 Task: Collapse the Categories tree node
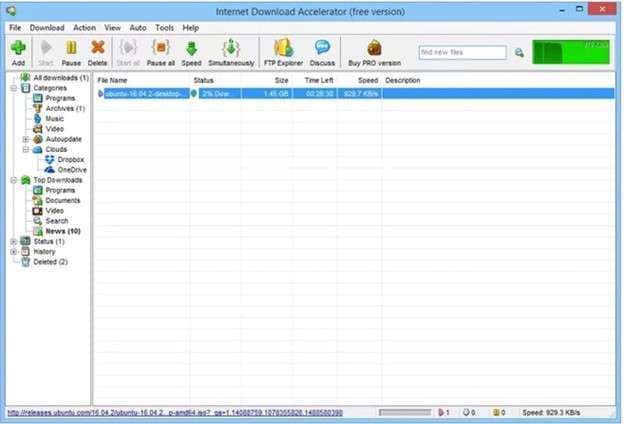(x=14, y=88)
